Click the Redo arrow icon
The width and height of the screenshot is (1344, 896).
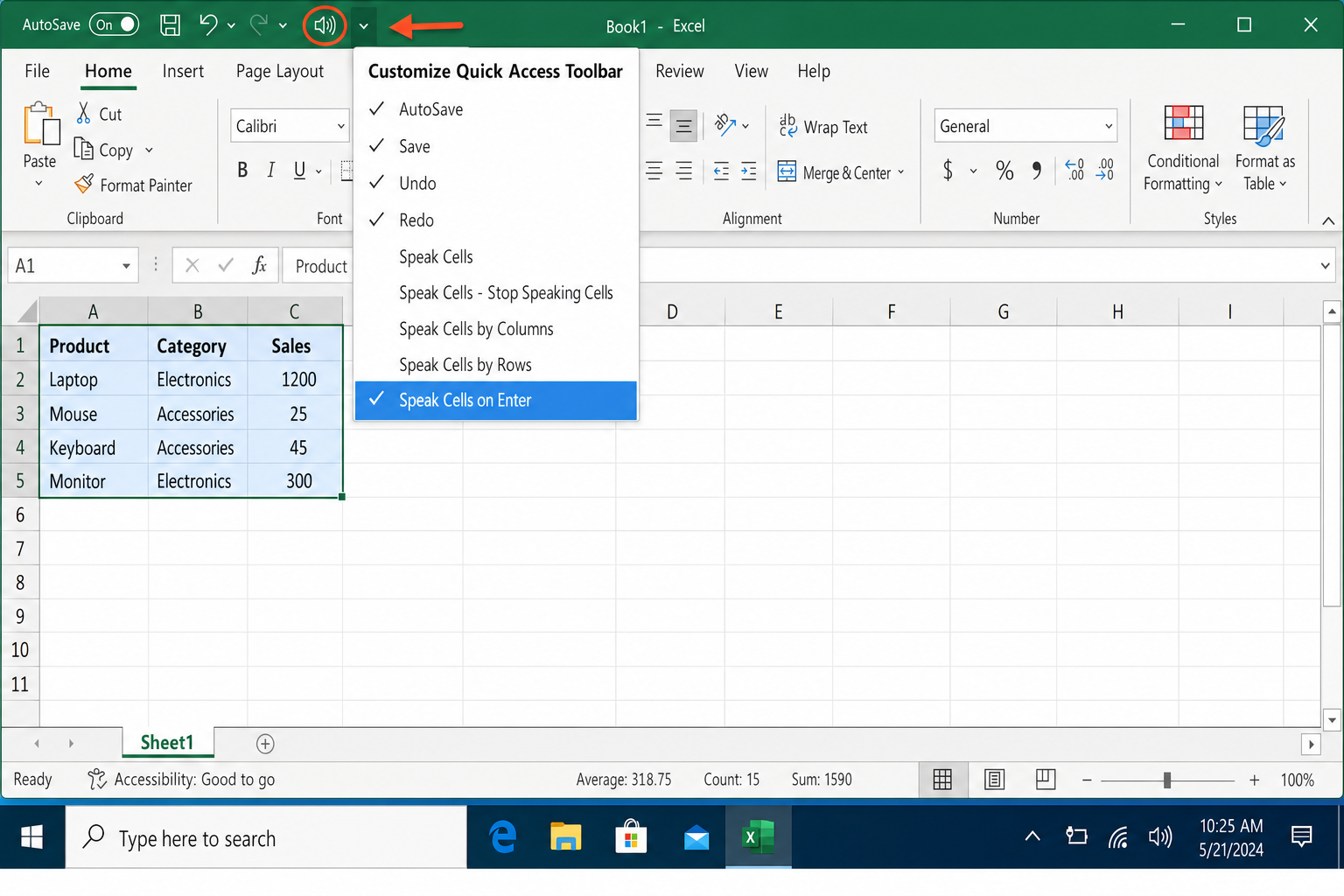click(259, 24)
